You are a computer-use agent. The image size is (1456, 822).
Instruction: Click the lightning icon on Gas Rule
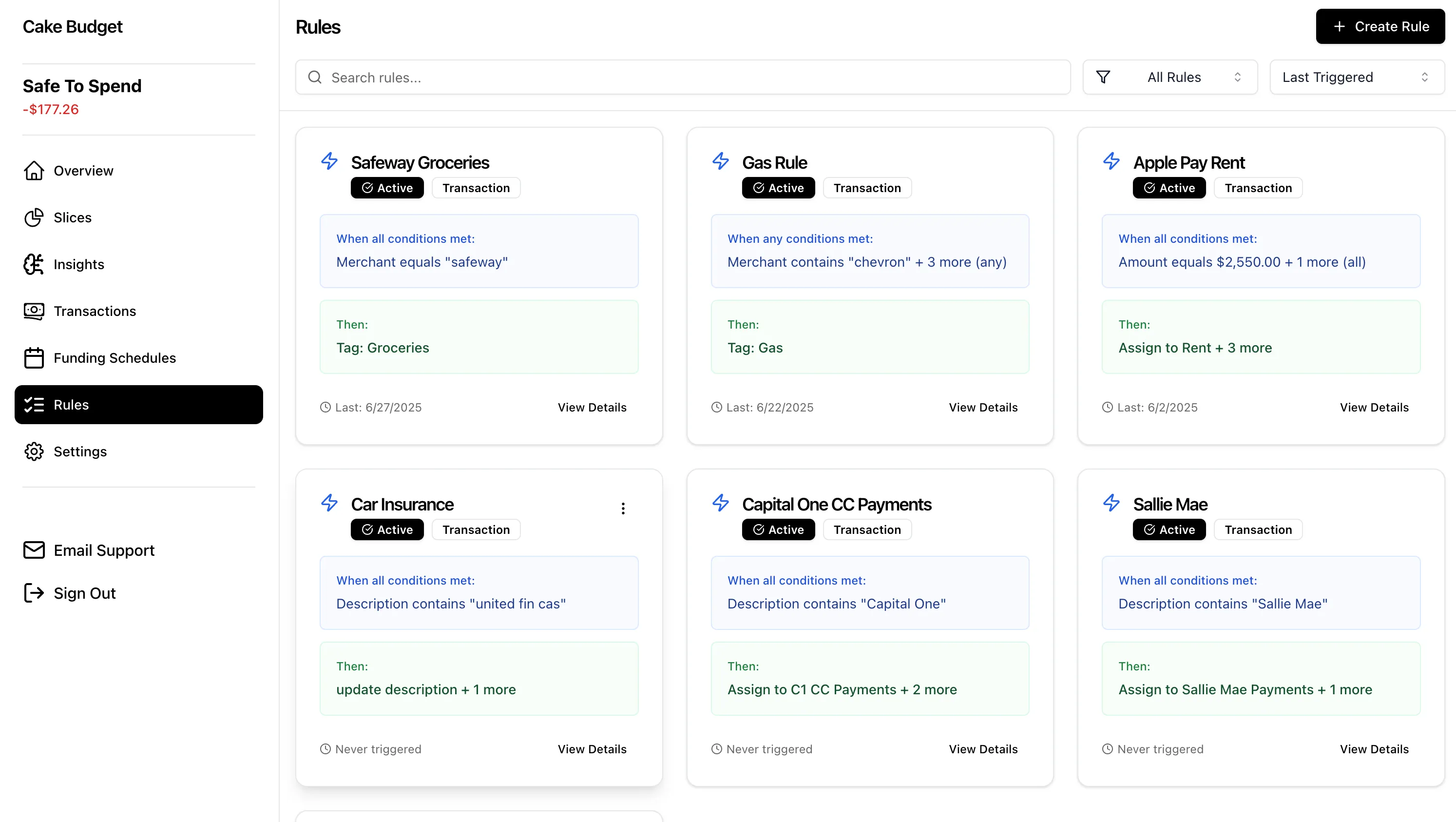[720, 161]
